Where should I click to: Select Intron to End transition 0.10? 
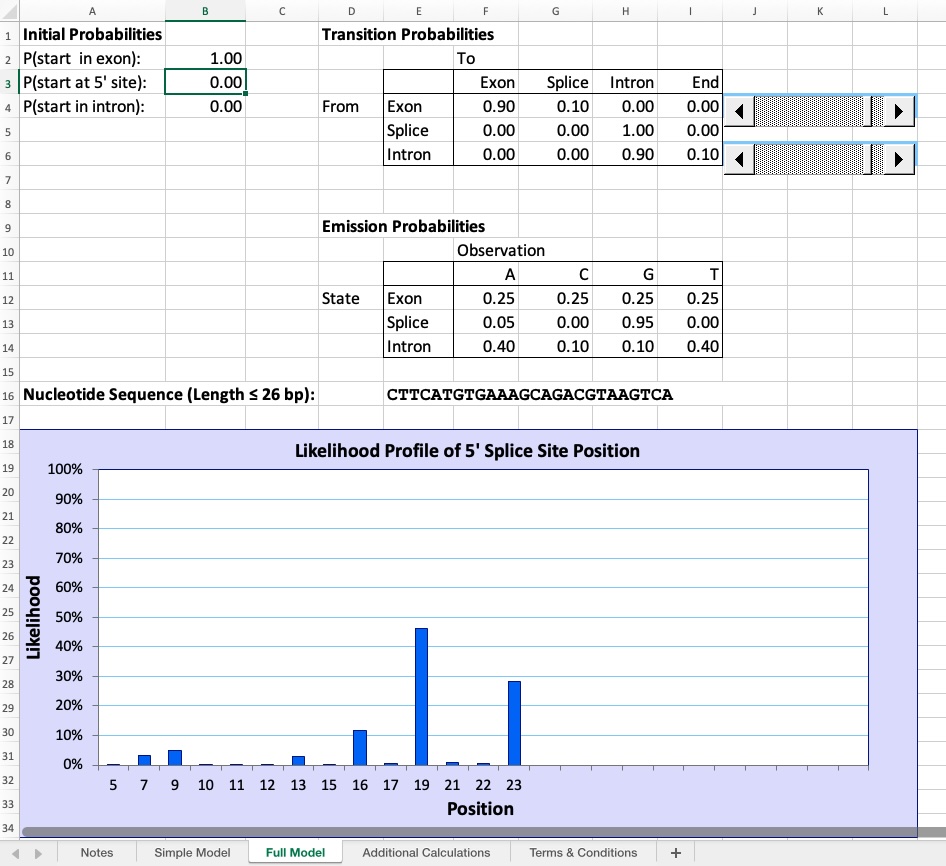click(690, 154)
